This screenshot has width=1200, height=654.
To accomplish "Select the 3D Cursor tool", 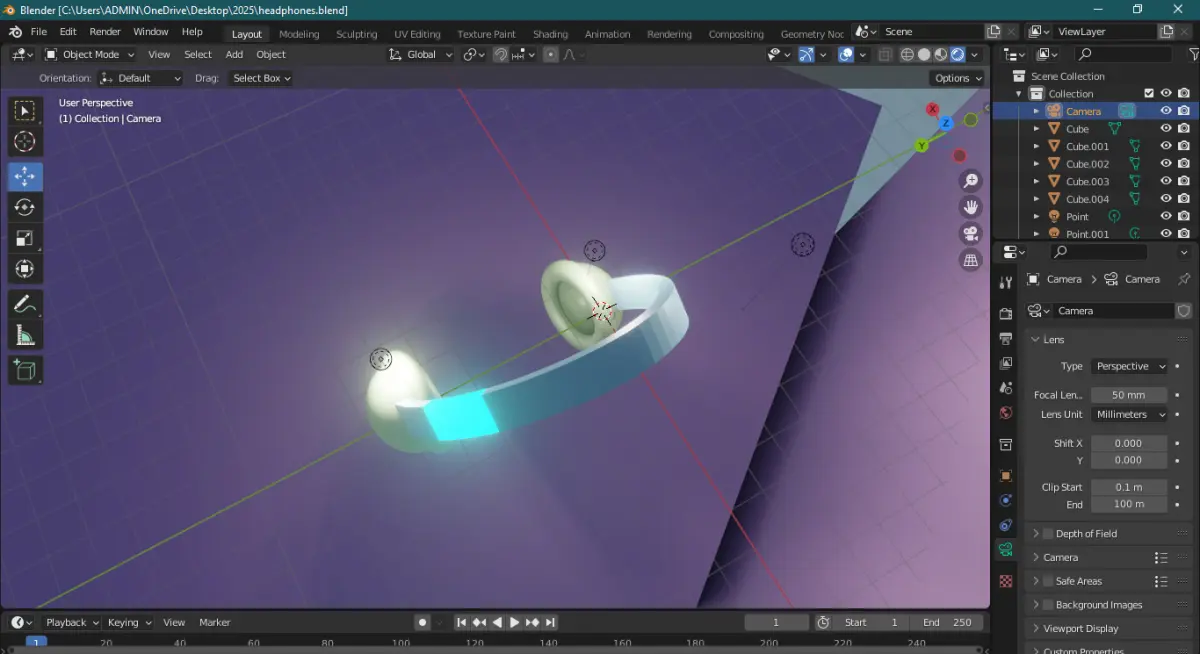I will [x=25, y=142].
